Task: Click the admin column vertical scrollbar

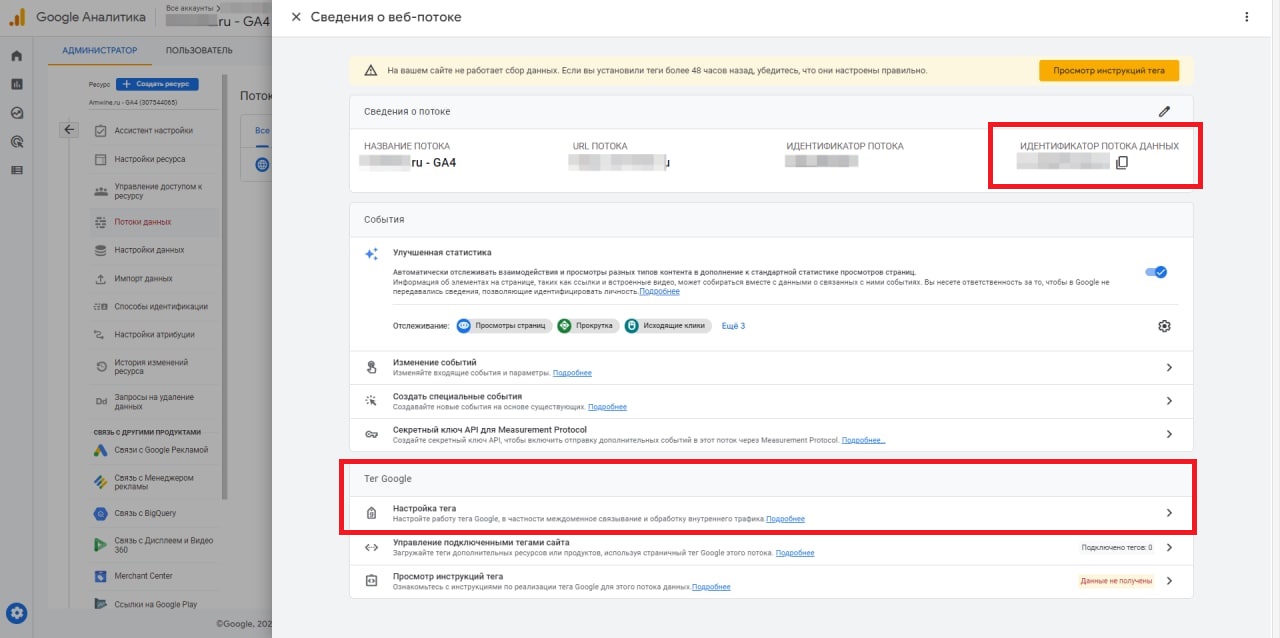Action: point(225,285)
